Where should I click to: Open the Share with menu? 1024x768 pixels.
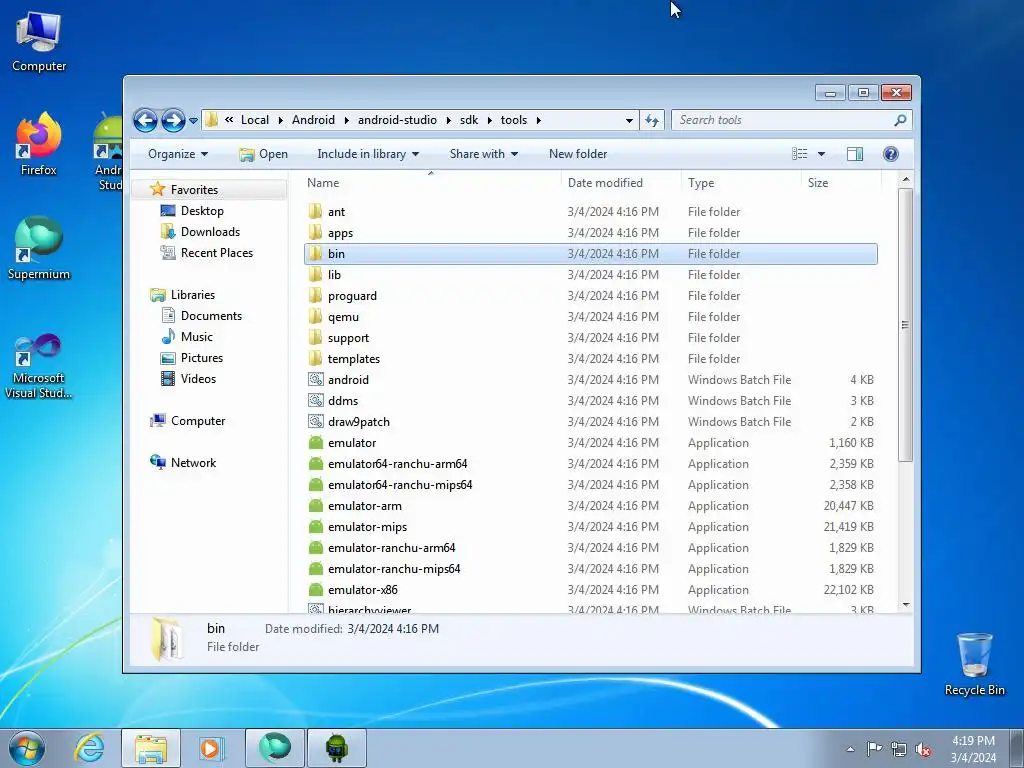pyautogui.click(x=483, y=154)
